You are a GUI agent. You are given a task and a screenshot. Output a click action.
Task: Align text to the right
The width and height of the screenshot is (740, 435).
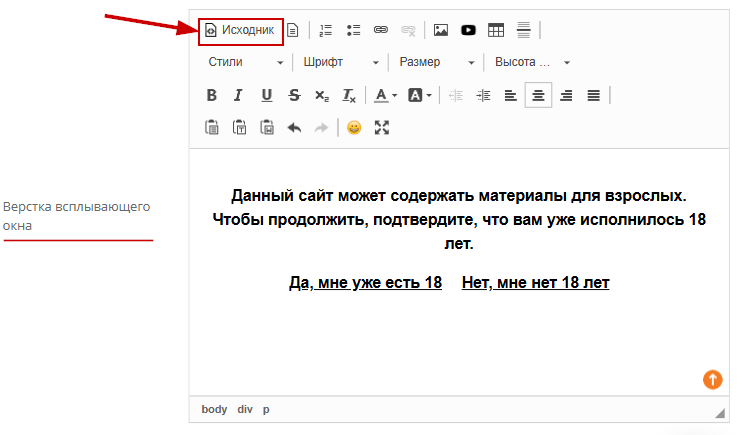[x=566, y=95]
